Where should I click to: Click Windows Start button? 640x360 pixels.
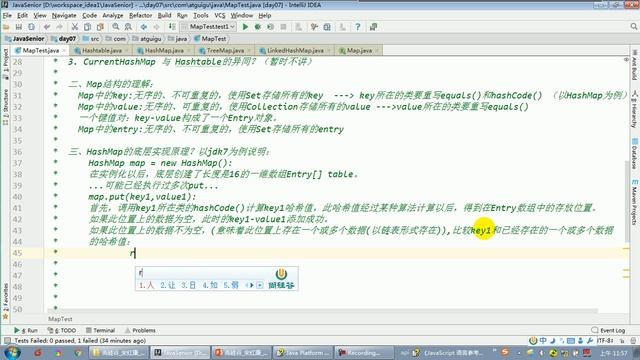(x=11, y=352)
